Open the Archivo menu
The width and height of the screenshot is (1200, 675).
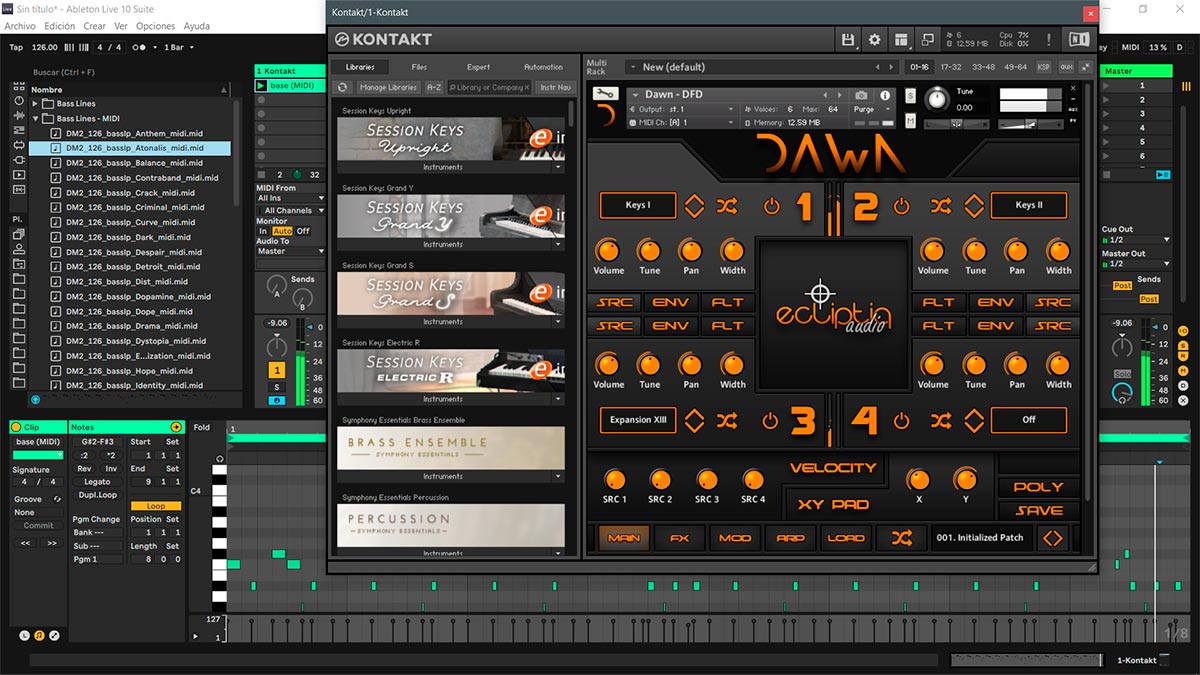click(x=20, y=26)
